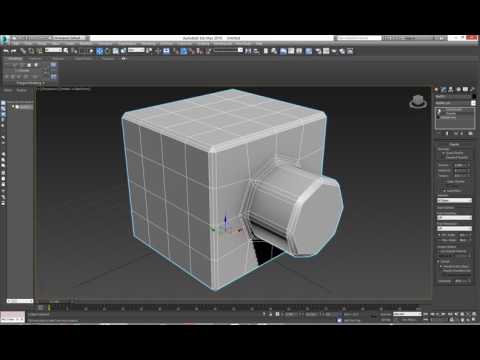
Task: Activate the Select and Scale tool
Action: (x=115, y=51)
